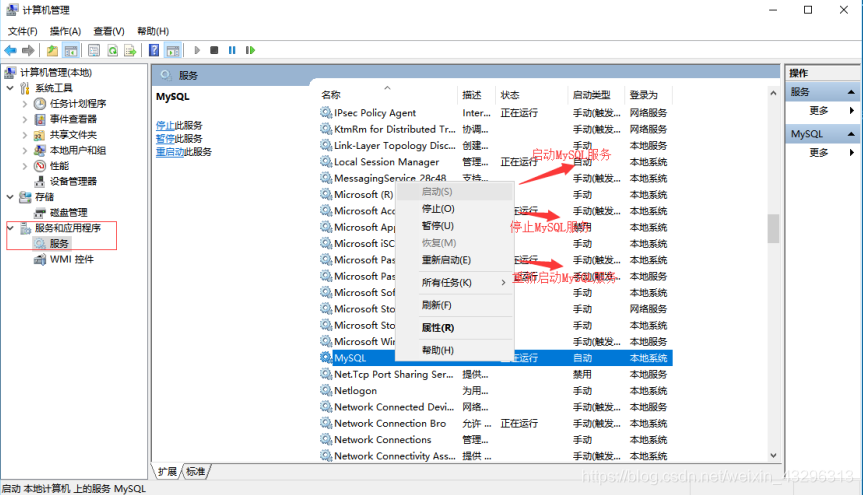Viewport: 863px width, 495px height.
Task: Choose Help (帮助) in context menu
Action: point(455,350)
